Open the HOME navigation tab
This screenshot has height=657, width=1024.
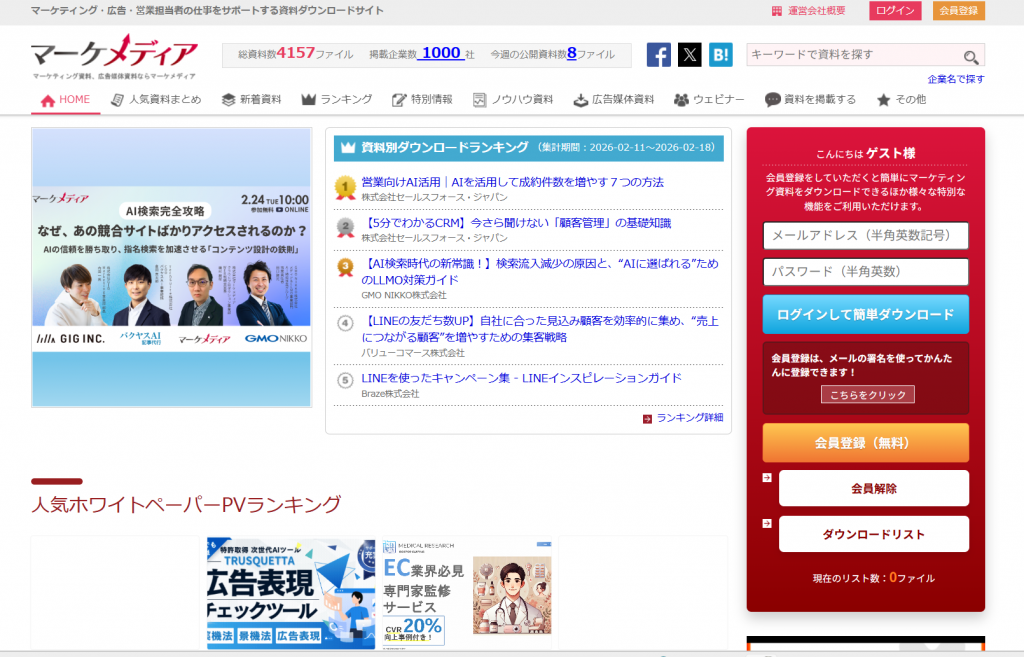65,100
